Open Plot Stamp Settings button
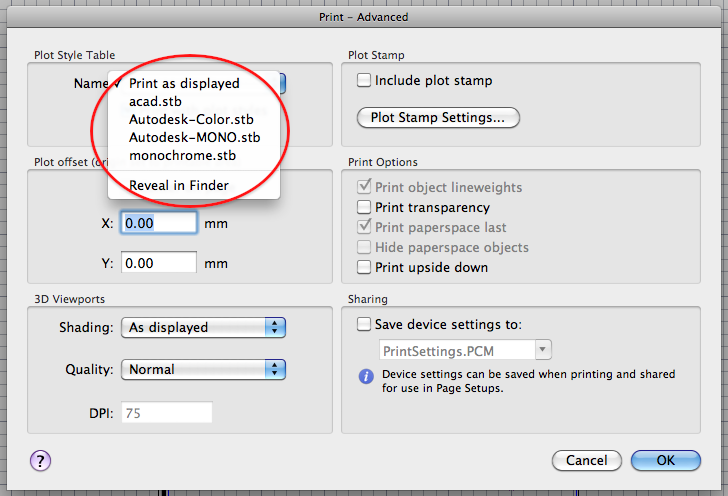 [438, 117]
